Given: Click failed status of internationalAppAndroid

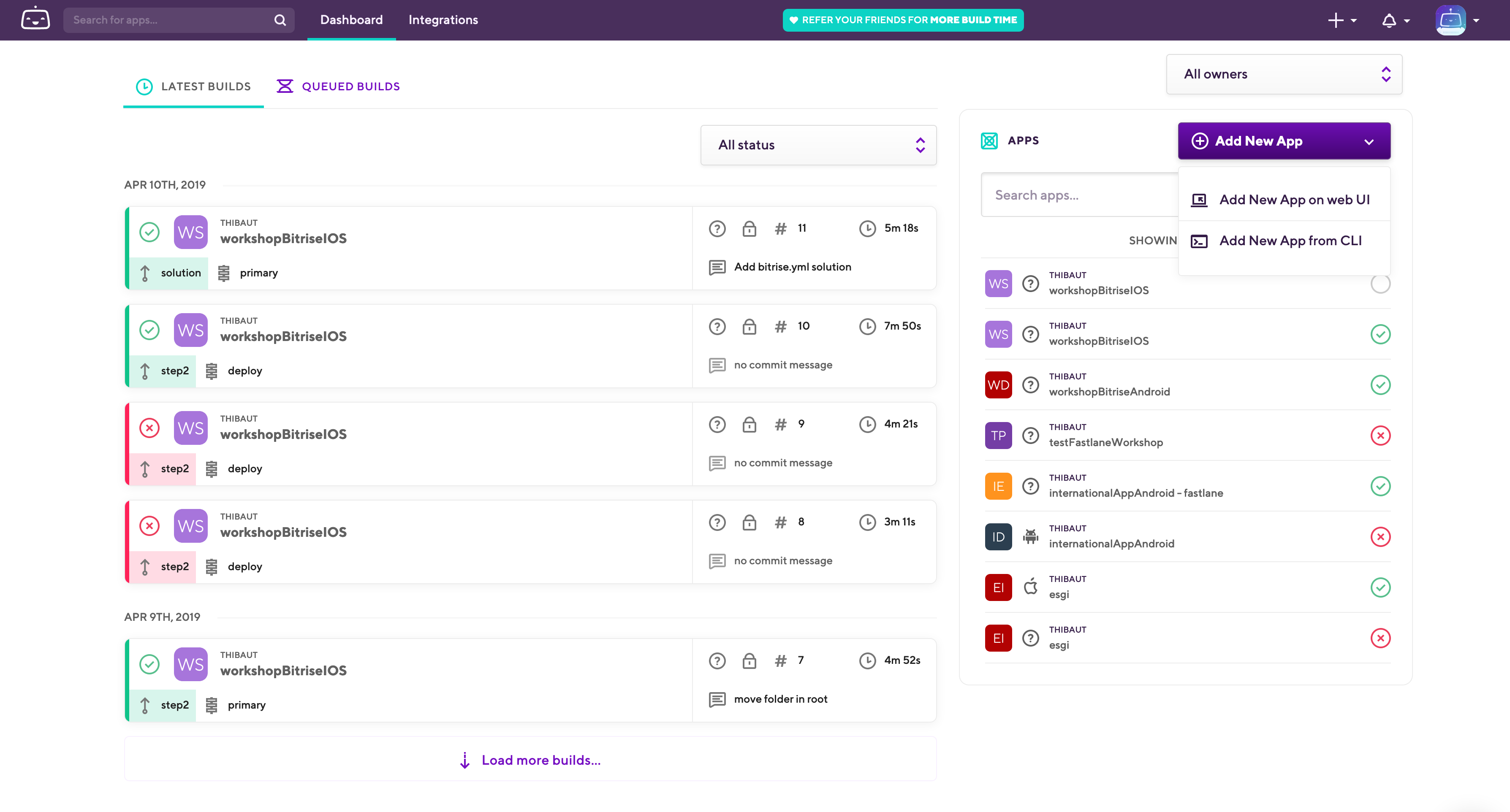Looking at the screenshot, I should point(1380,537).
